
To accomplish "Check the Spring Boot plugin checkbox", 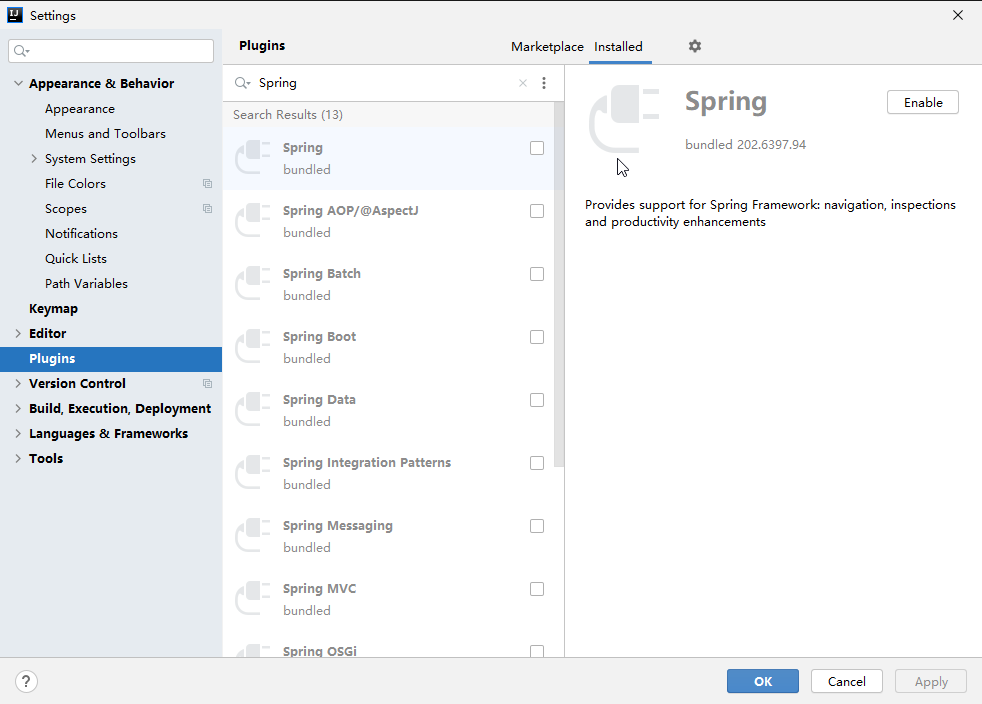I will click(537, 337).
